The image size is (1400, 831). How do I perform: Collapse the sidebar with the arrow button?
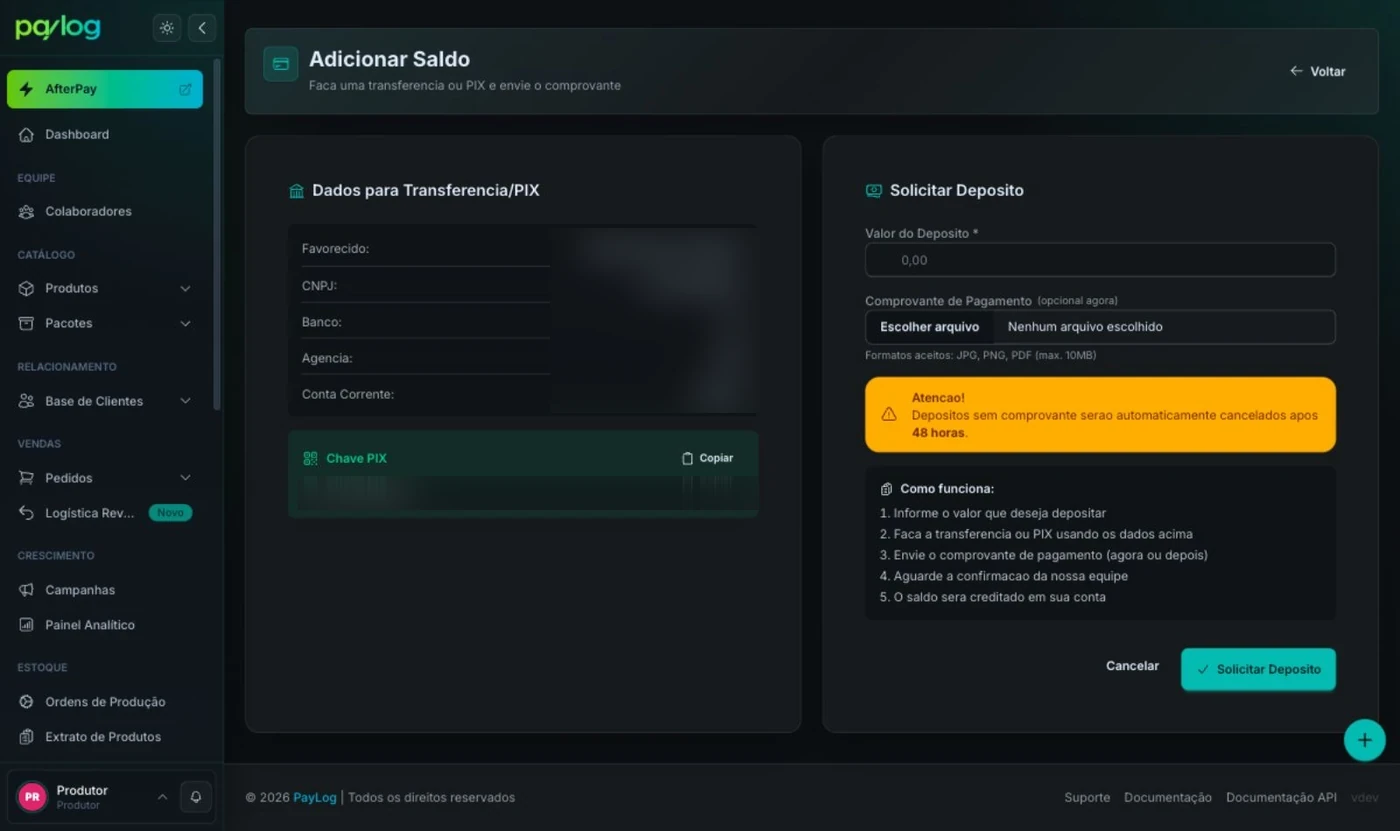point(202,28)
